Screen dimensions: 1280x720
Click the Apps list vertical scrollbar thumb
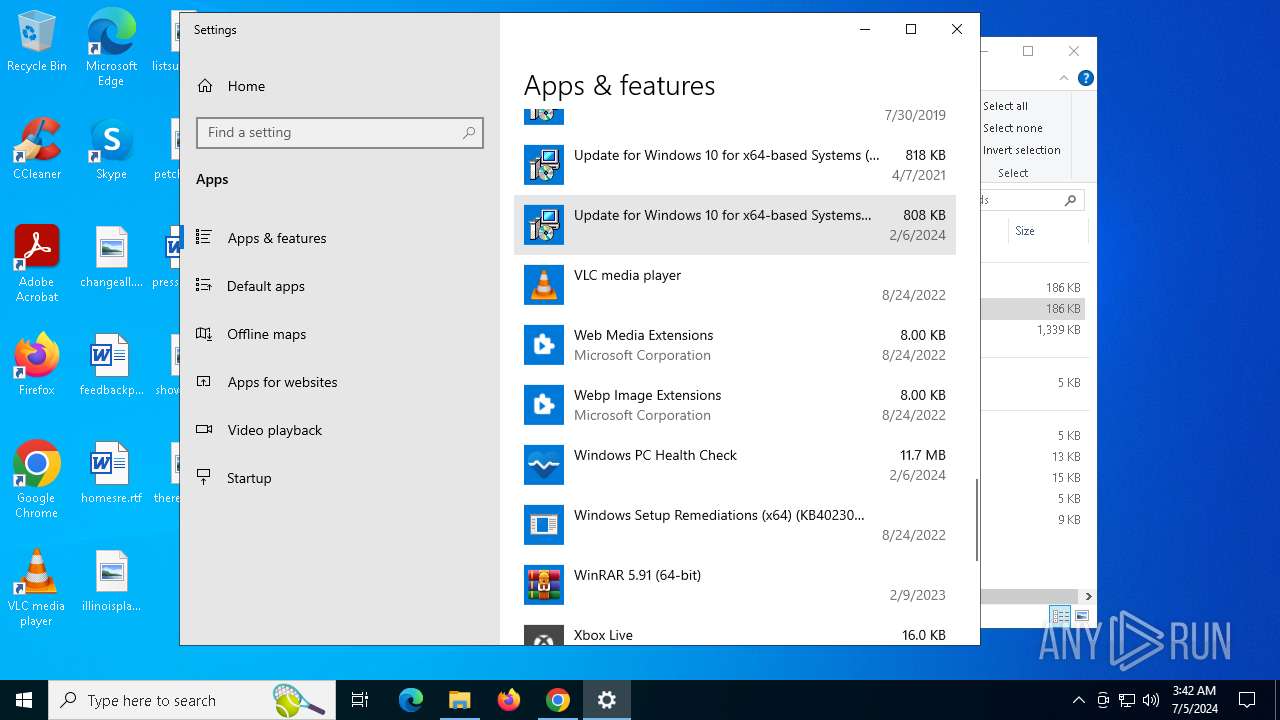click(x=976, y=520)
